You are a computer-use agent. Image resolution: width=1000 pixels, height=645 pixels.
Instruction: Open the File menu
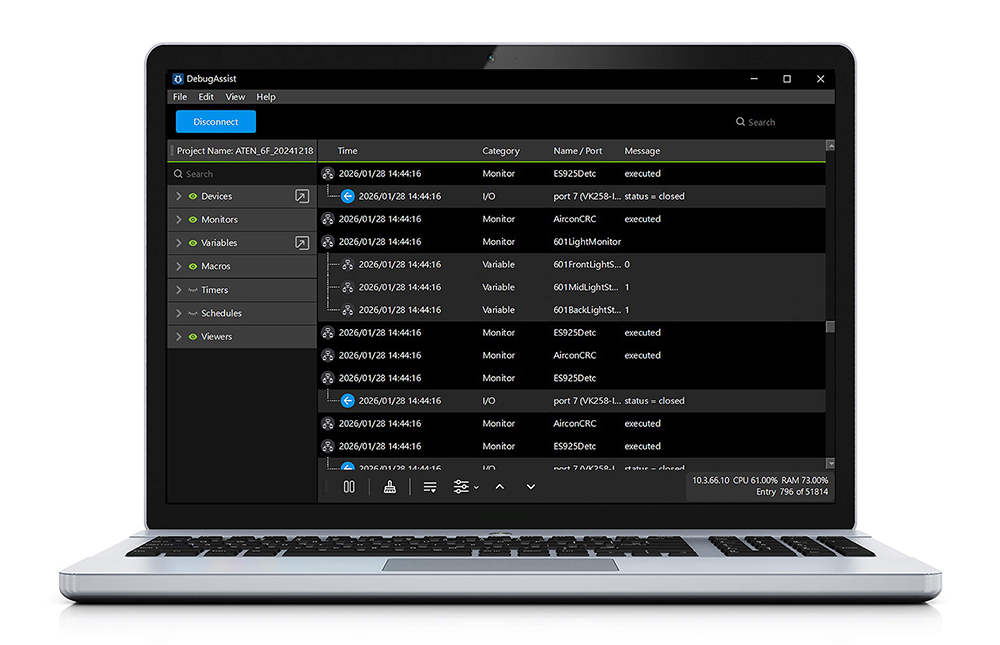click(180, 97)
